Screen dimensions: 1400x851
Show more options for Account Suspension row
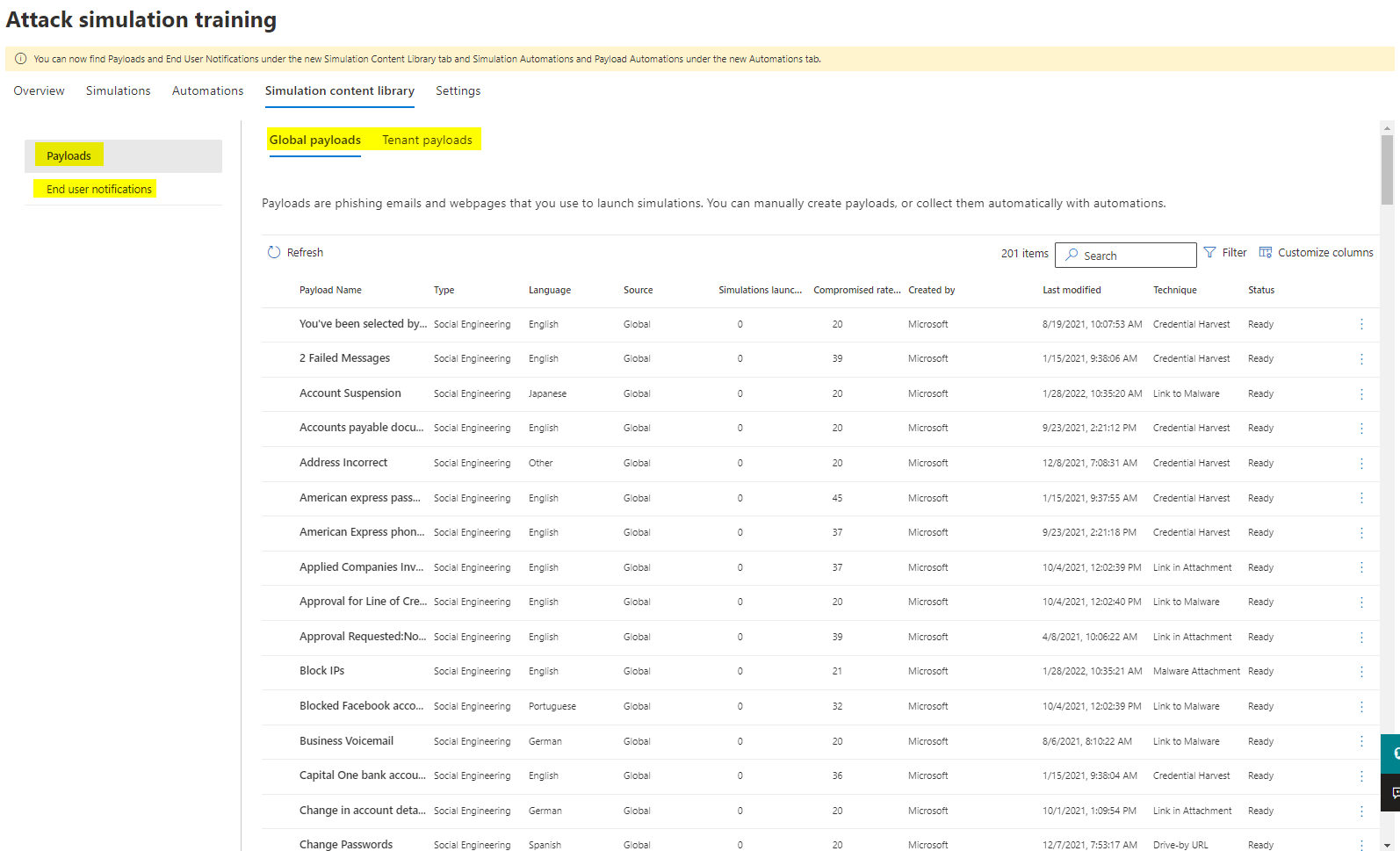[x=1361, y=394]
